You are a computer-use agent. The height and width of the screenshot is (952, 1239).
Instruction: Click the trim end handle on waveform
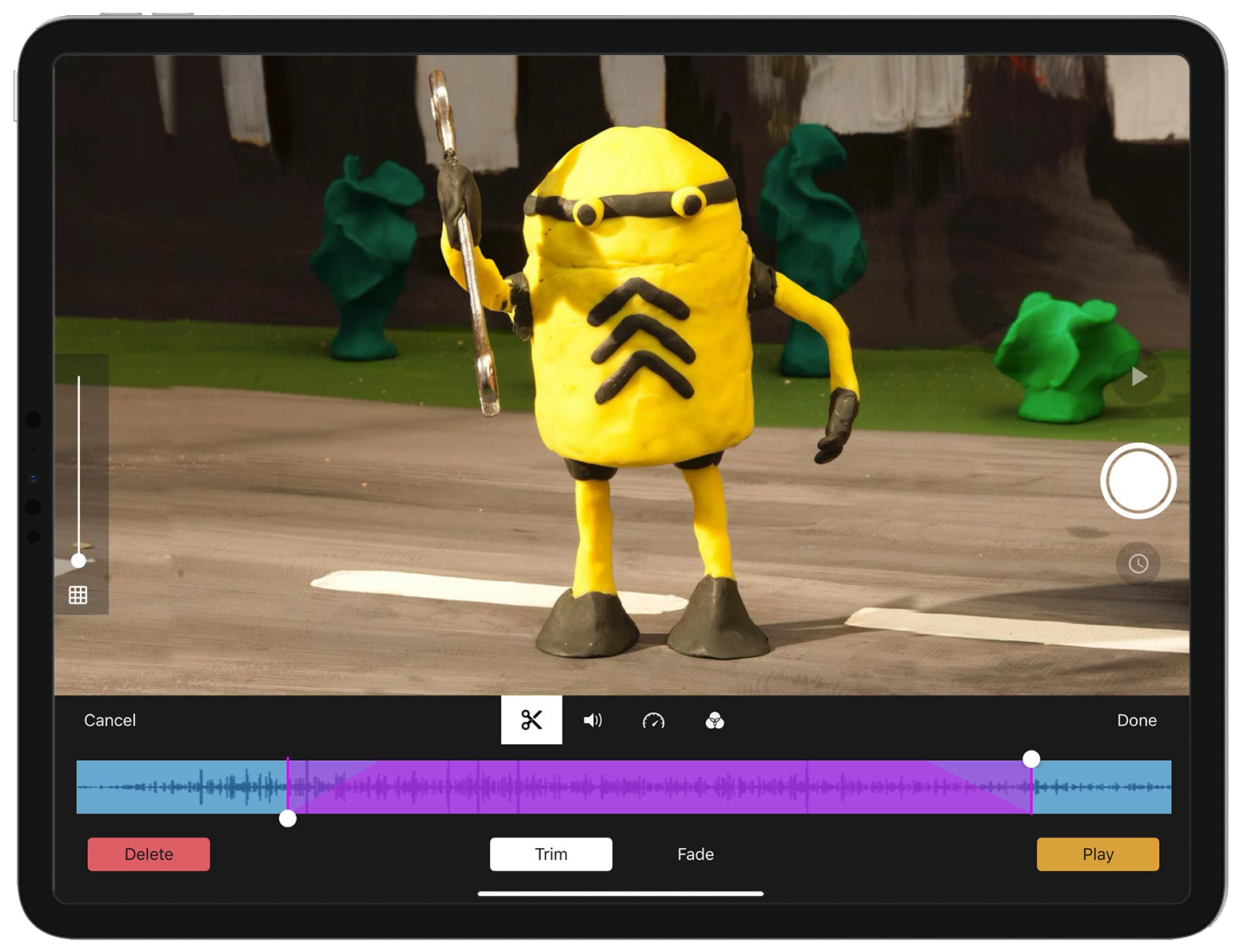[x=1031, y=759]
